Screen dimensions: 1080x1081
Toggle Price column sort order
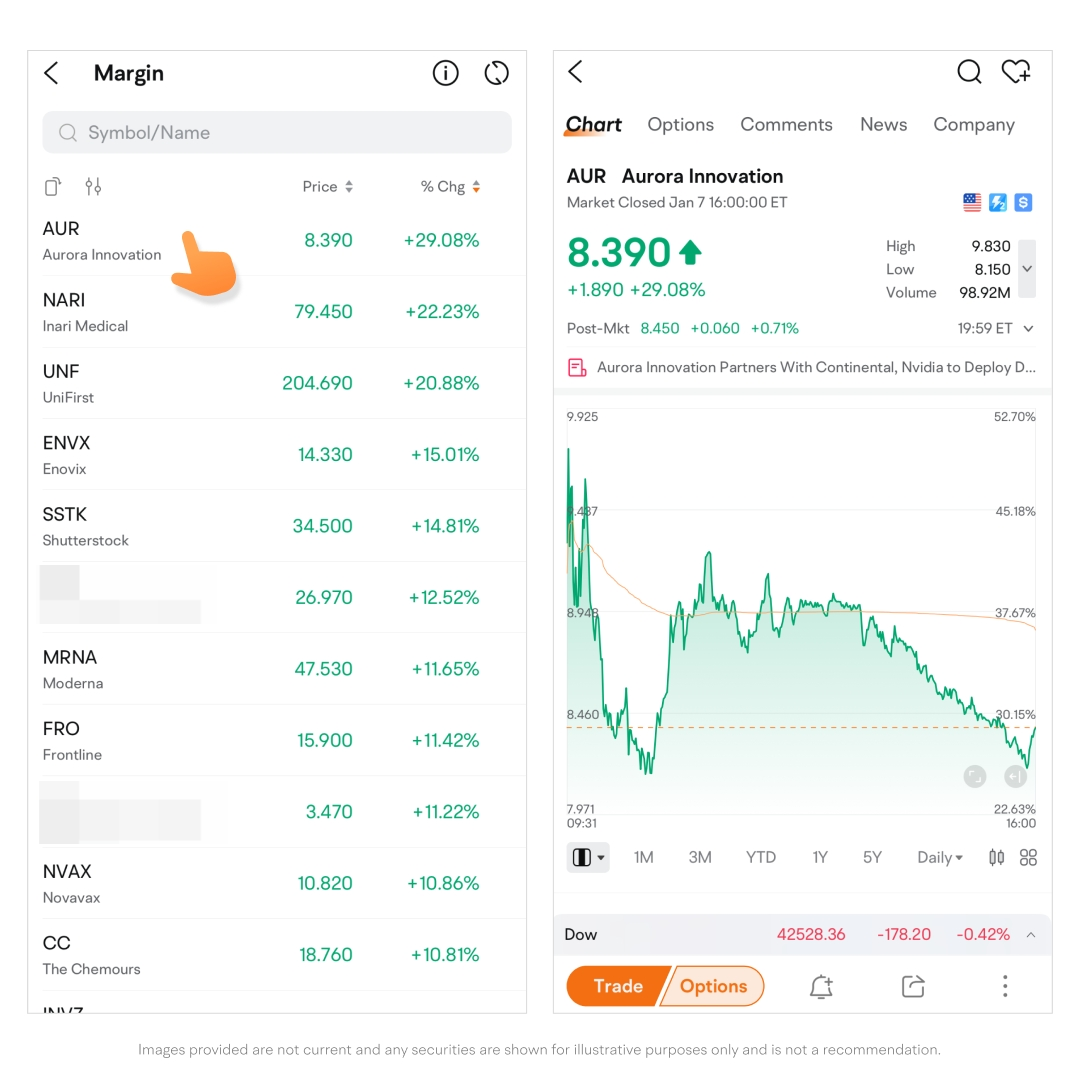[x=328, y=187]
